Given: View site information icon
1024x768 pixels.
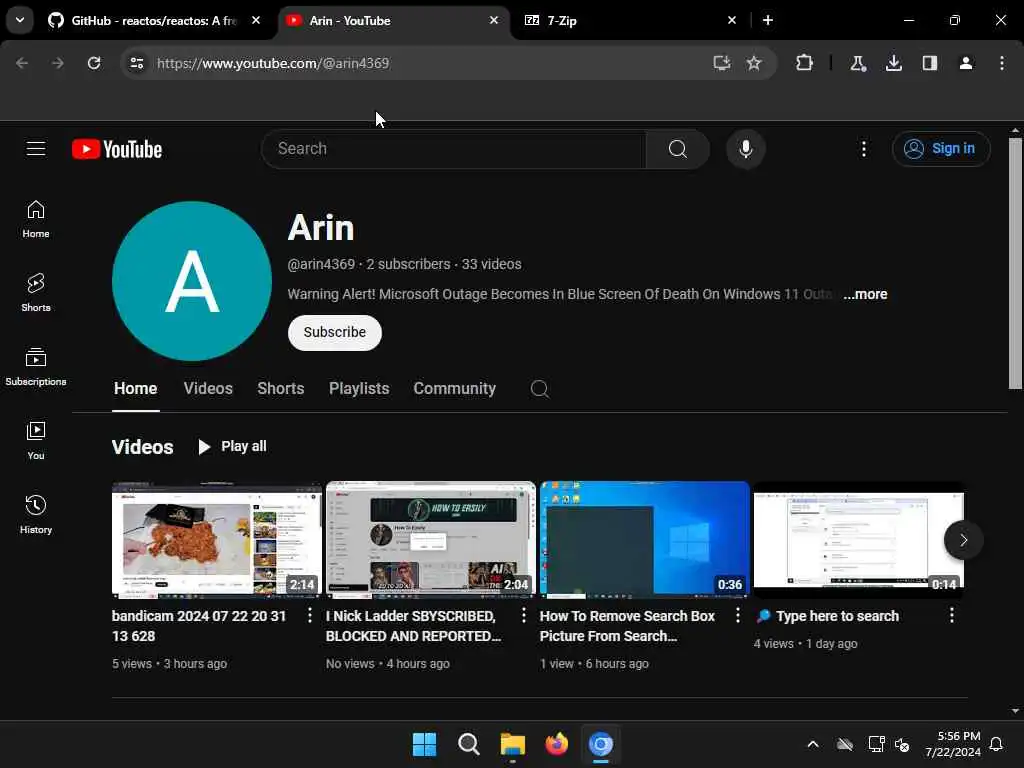Looking at the screenshot, I should 137,63.
